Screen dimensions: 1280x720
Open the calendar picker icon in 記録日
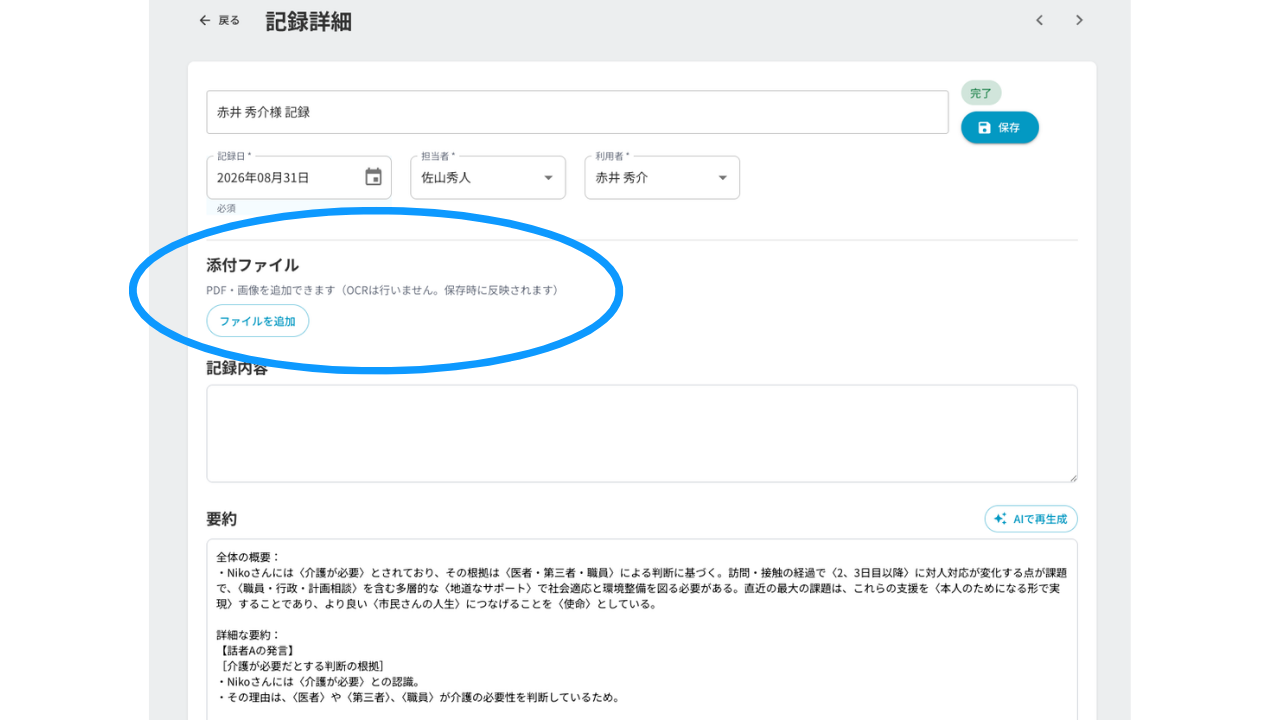pyautogui.click(x=373, y=177)
